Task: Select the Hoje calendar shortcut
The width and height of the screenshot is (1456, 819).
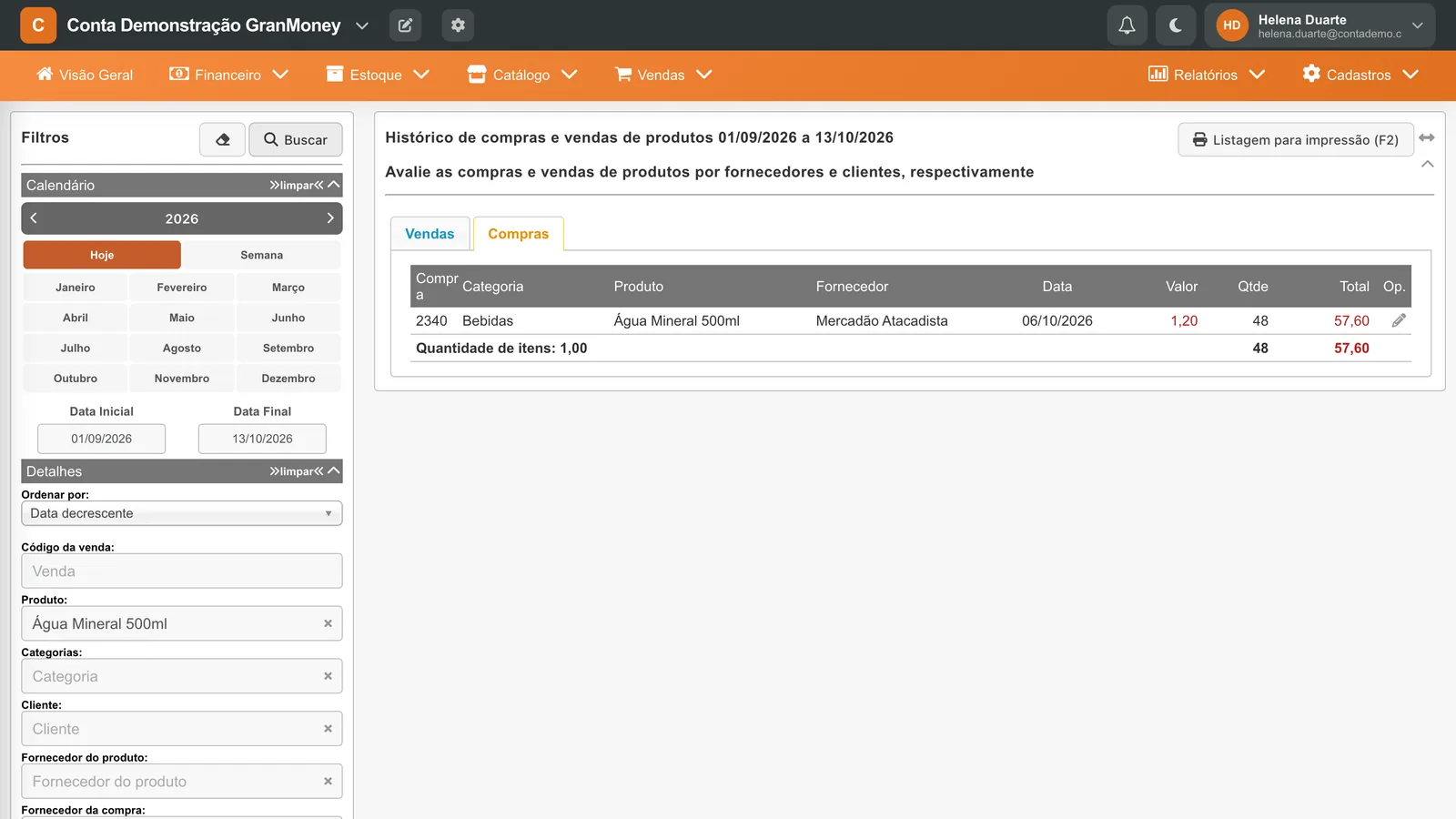Action: coord(102,255)
